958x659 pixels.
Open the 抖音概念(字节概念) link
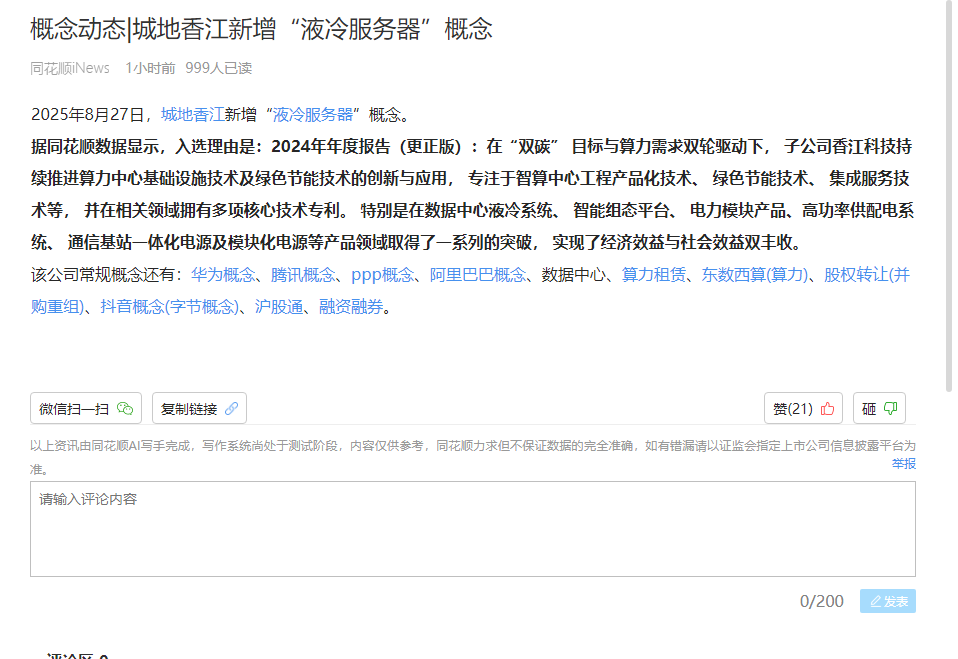pos(169,306)
